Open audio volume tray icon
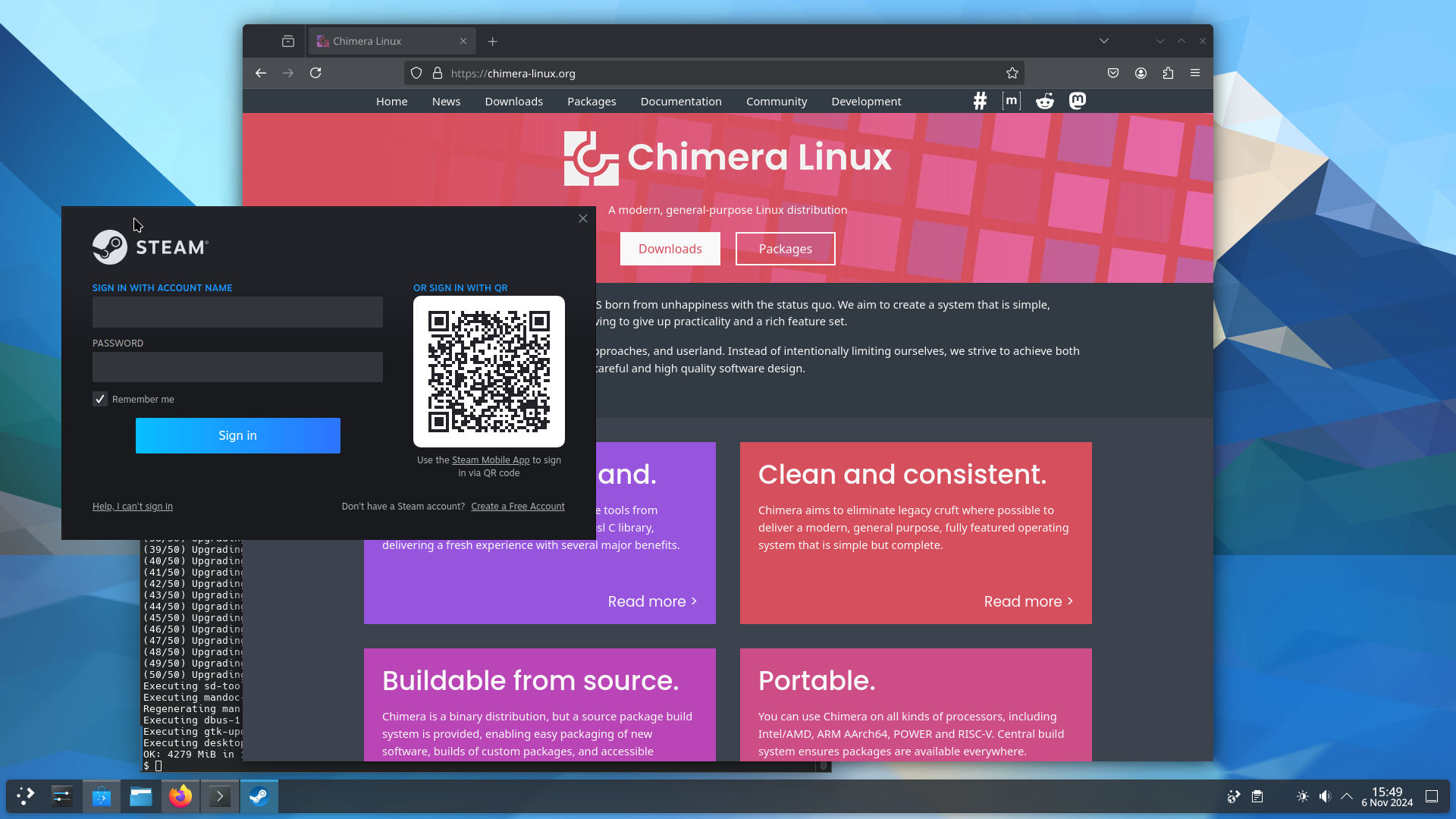1456x819 pixels. coord(1325,796)
